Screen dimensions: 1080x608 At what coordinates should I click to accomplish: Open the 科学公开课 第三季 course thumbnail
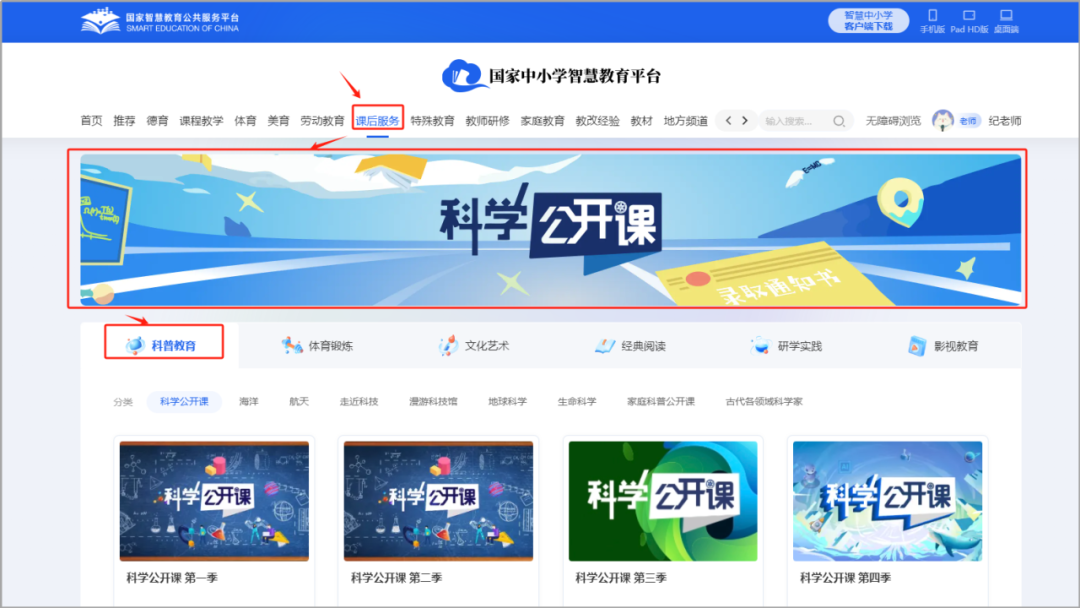point(663,500)
